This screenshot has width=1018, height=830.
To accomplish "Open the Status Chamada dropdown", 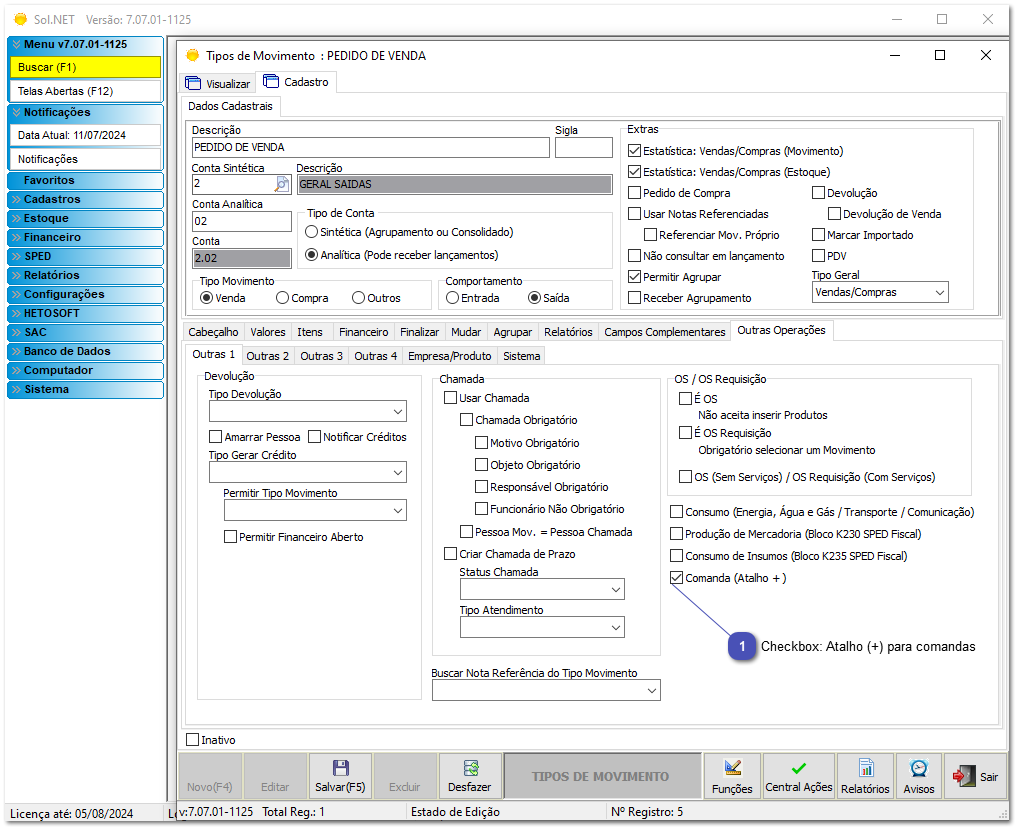I will click(x=542, y=588).
